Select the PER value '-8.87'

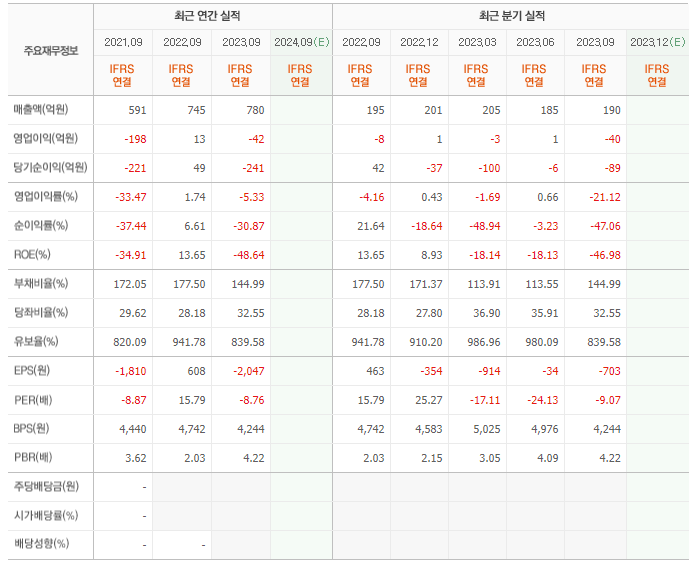click(x=134, y=400)
